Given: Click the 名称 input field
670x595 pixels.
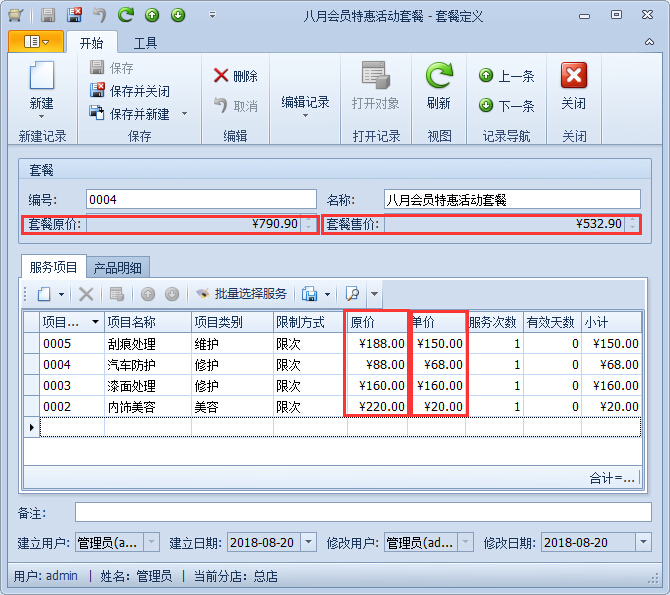Looking at the screenshot, I should point(511,199).
